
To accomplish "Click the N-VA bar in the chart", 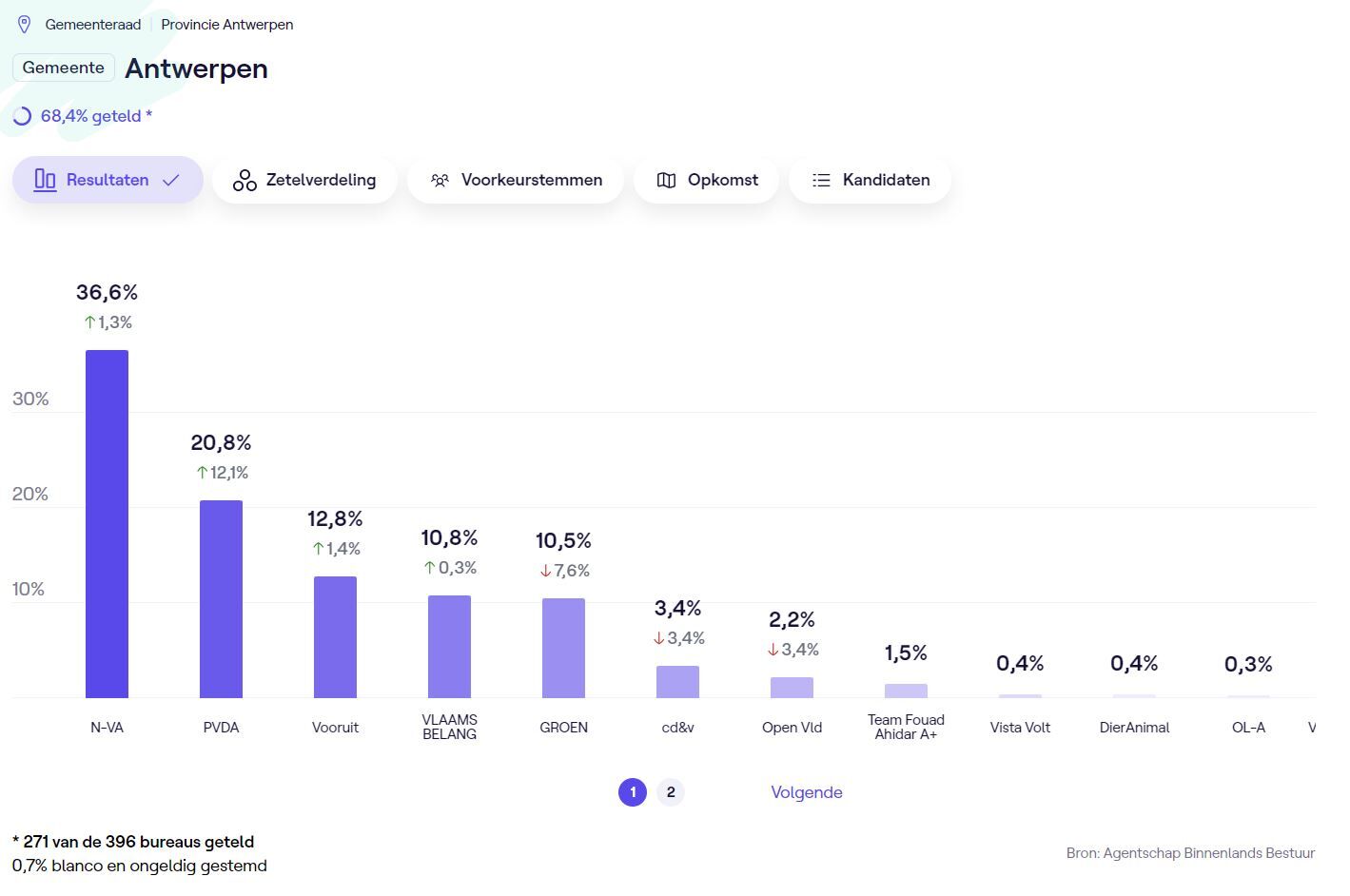I will 107,523.
